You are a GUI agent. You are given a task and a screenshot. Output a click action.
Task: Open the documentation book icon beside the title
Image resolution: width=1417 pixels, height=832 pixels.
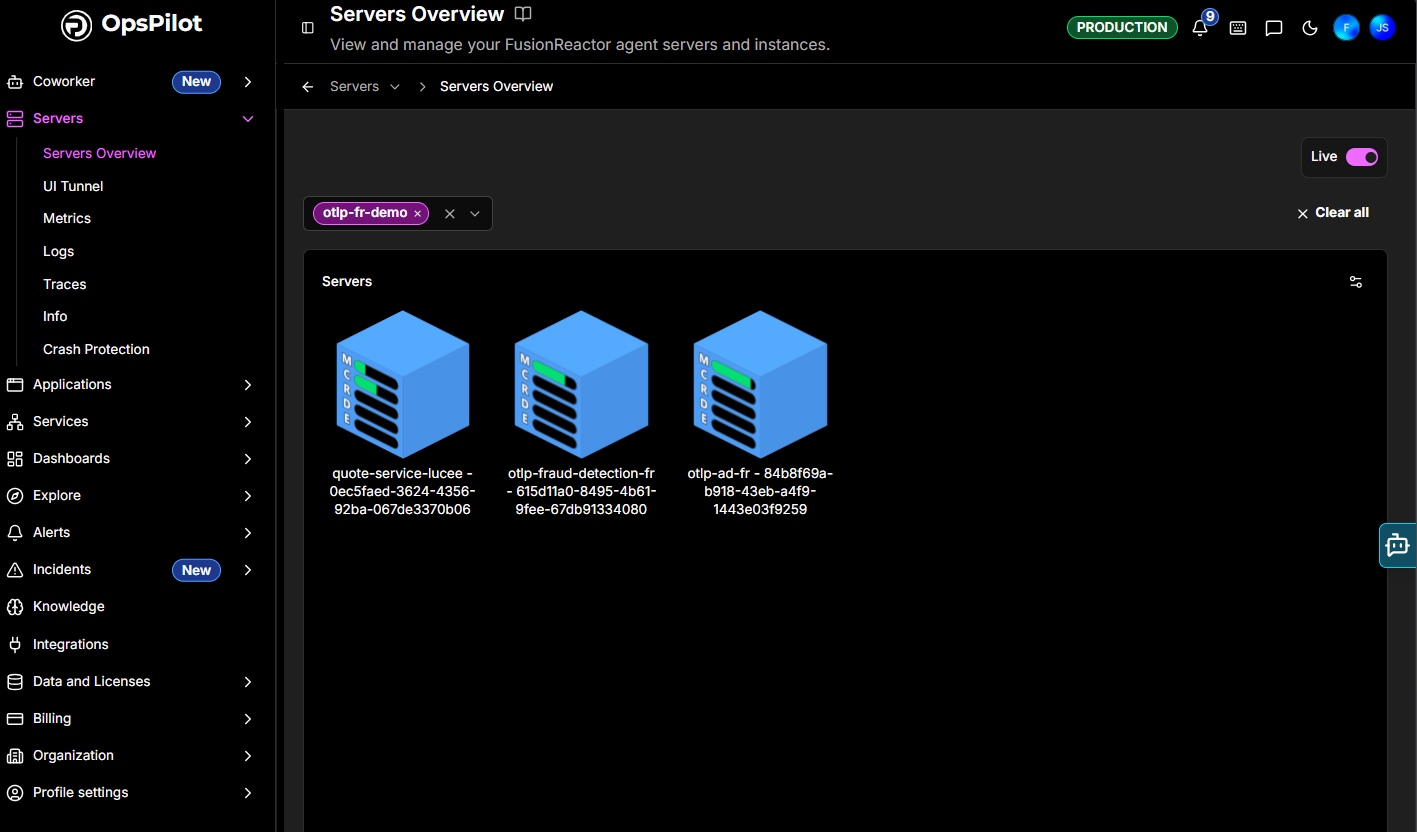pyautogui.click(x=523, y=14)
